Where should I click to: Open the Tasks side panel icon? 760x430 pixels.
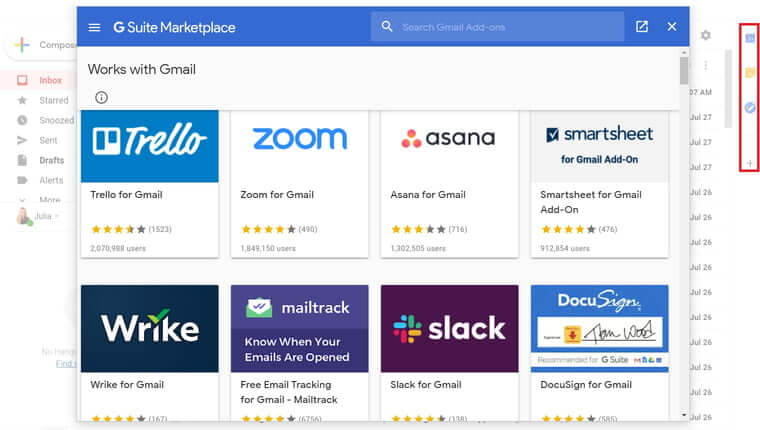click(749, 108)
